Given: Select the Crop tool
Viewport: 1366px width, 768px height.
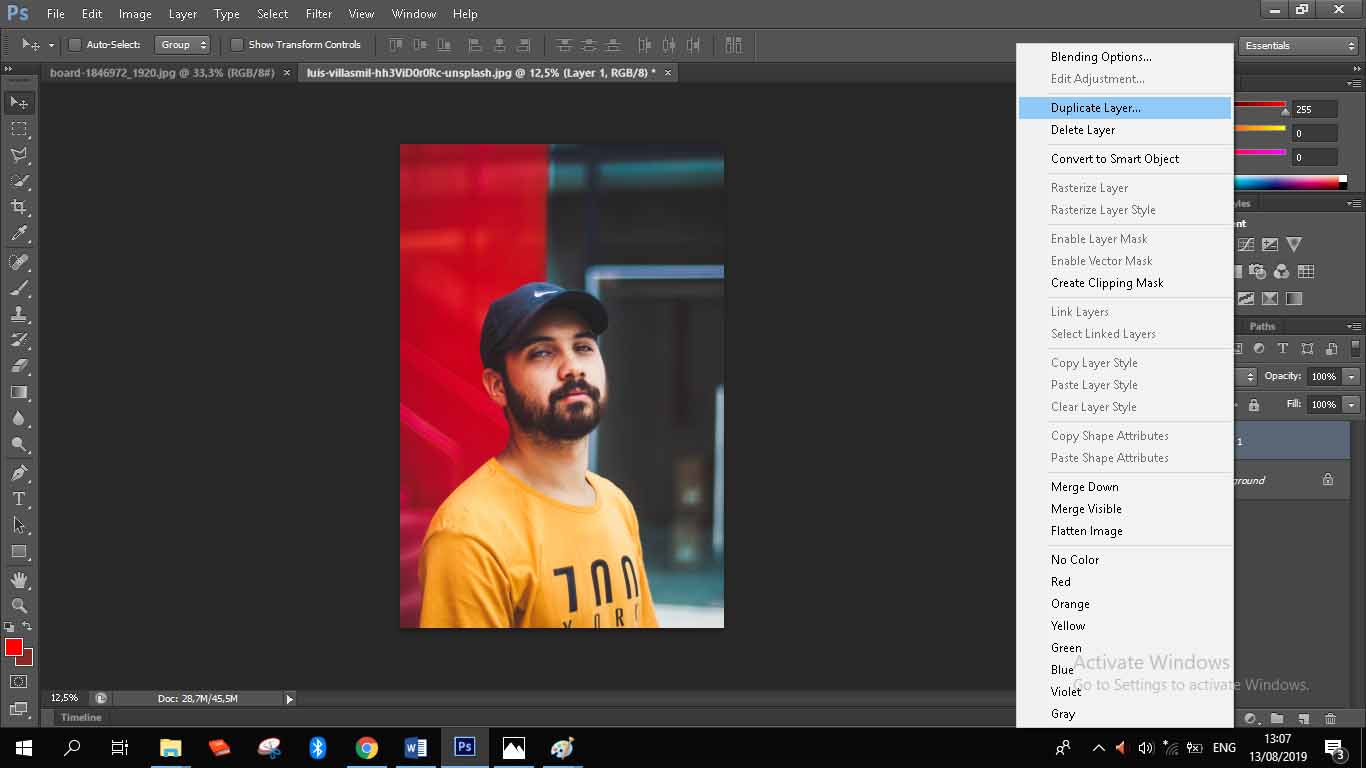Looking at the screenshot, I should [x=19, y=207].
